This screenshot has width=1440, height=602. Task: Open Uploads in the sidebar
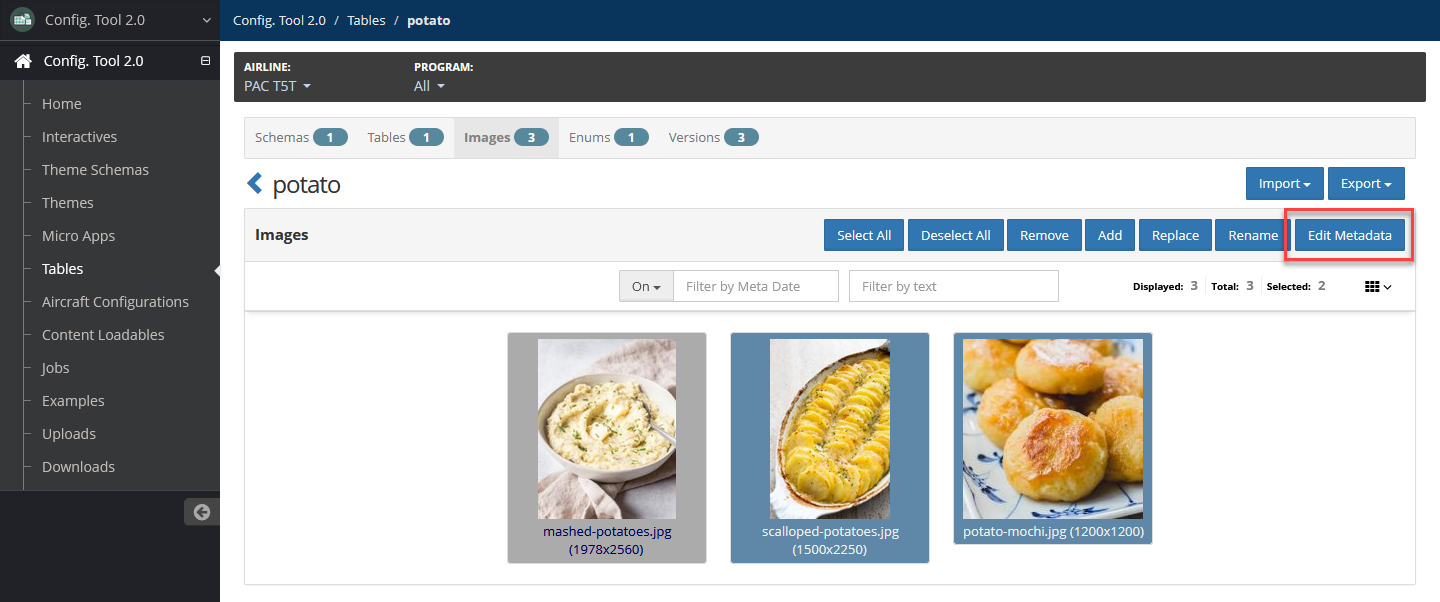tap(69, 434)
